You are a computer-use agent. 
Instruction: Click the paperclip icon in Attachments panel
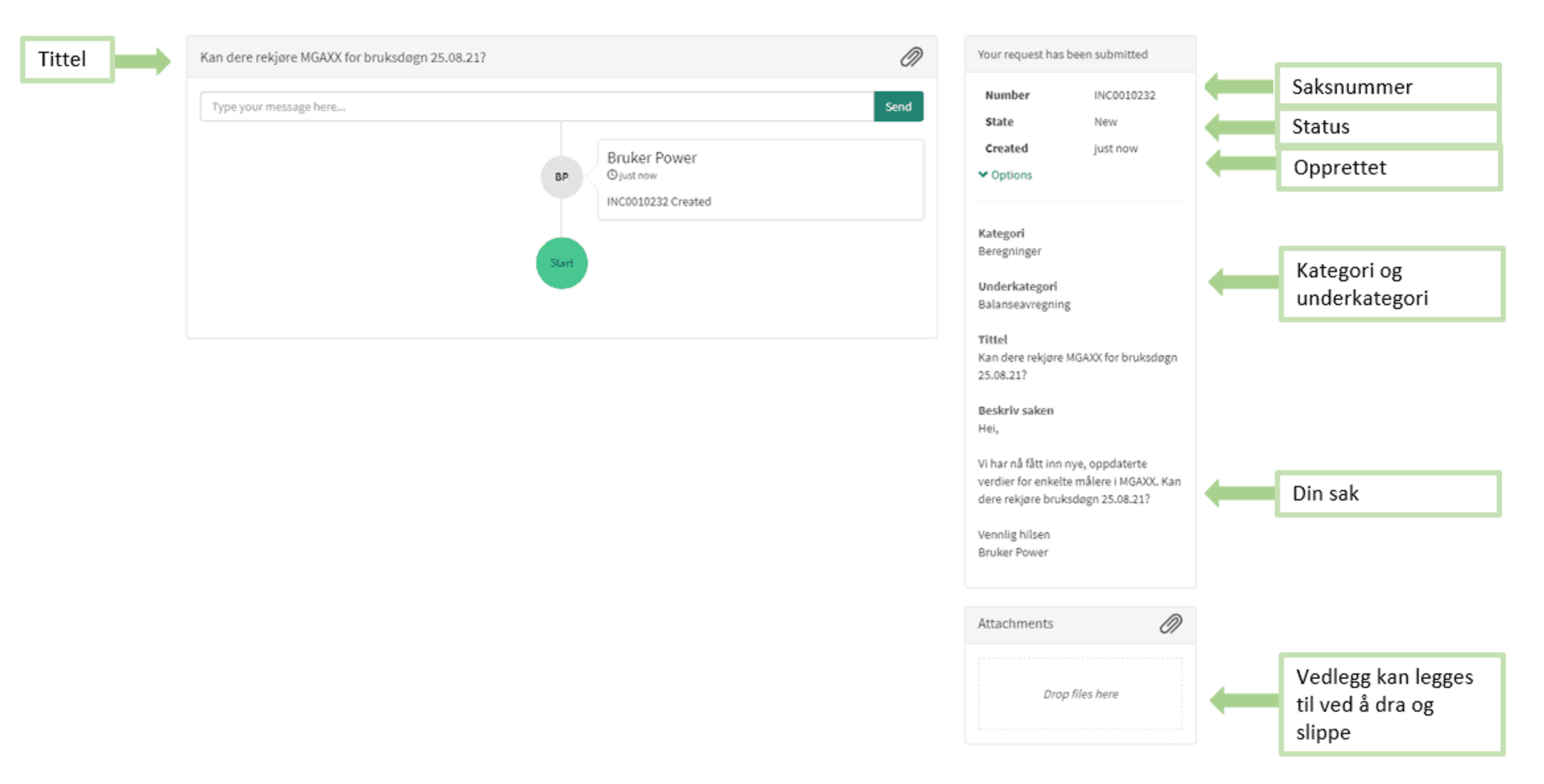(1170, 624)
